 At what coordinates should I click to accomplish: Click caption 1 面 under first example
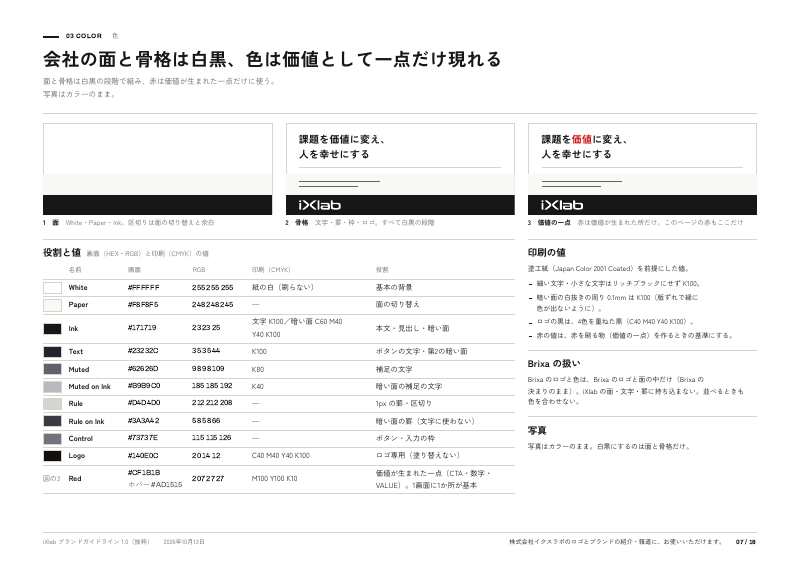pyautogui.click(x=129, y=223)
